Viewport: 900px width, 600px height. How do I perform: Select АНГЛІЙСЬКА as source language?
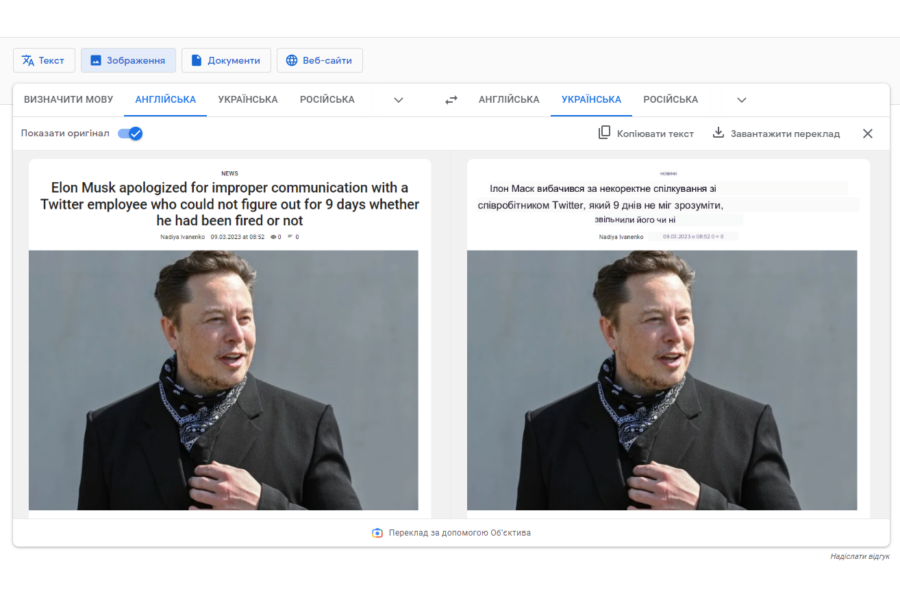tap(165, 99)
